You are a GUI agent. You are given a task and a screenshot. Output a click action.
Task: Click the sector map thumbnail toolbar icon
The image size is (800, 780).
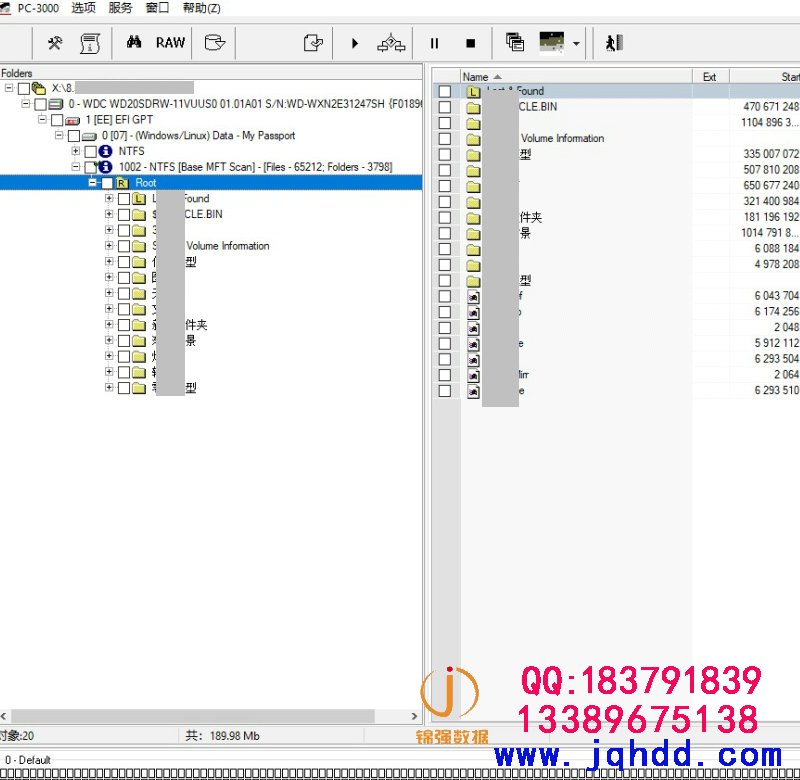(552, 42)
